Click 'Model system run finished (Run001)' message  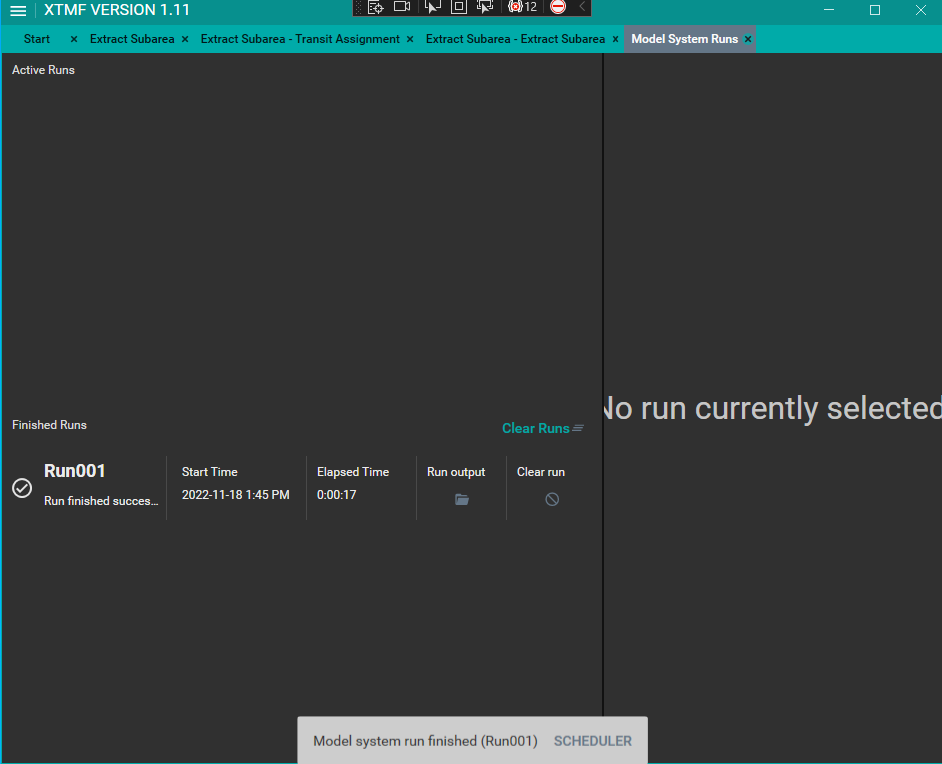tap(425, 741)
